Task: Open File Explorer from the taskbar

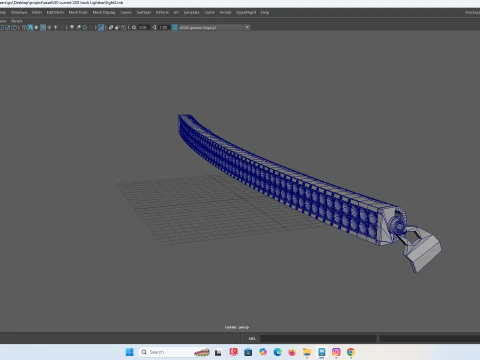Action: point(307,352)
